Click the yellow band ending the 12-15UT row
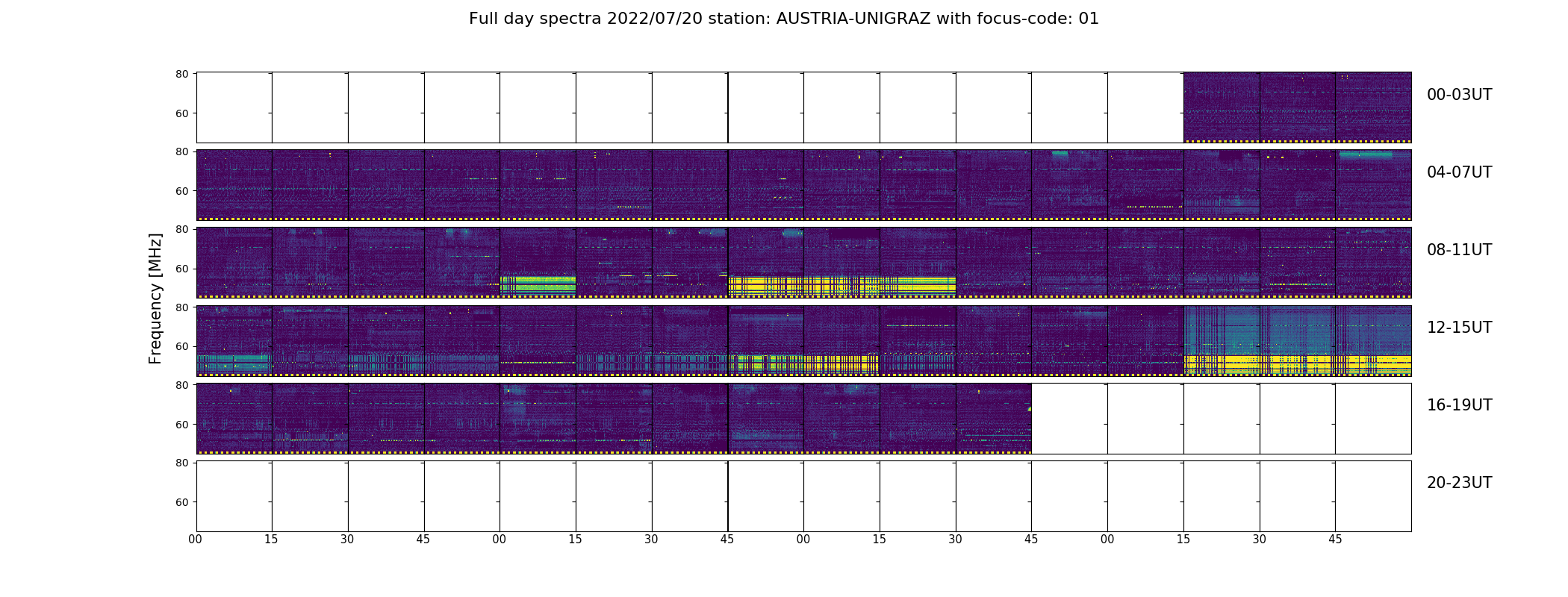This screenshot has height=597, width=1568. pyautogui.click(x=1298, y=364)
